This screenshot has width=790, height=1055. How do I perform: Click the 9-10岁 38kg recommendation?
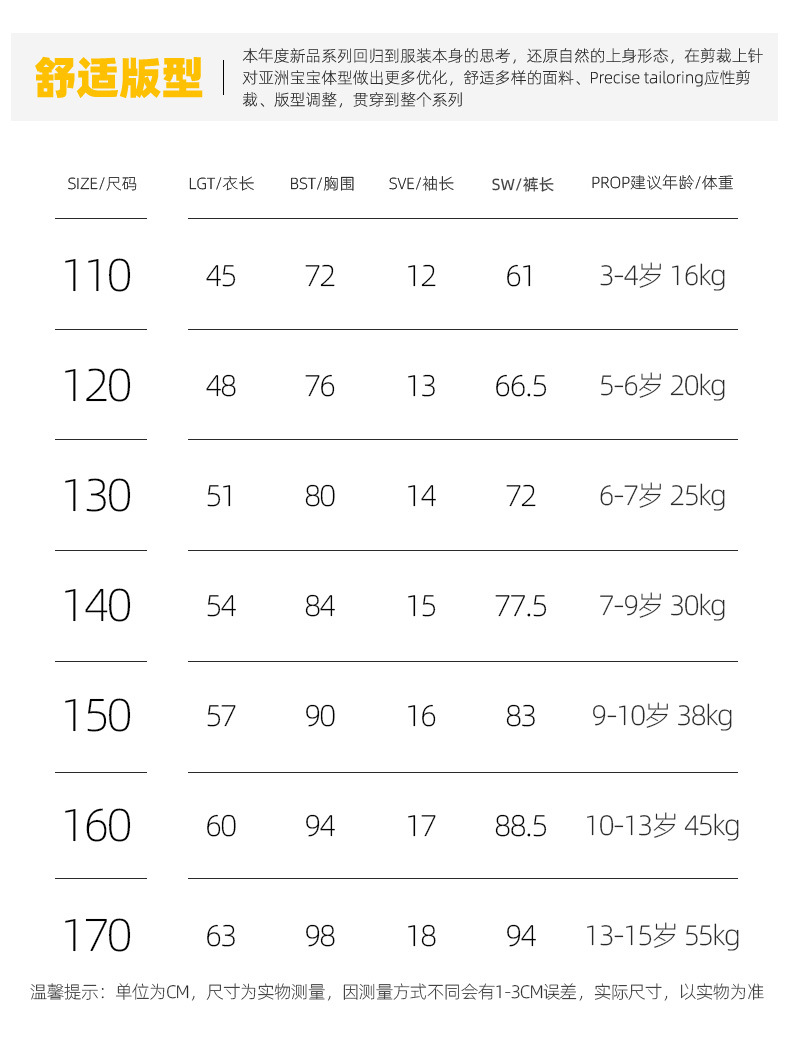tap(662, 716)
